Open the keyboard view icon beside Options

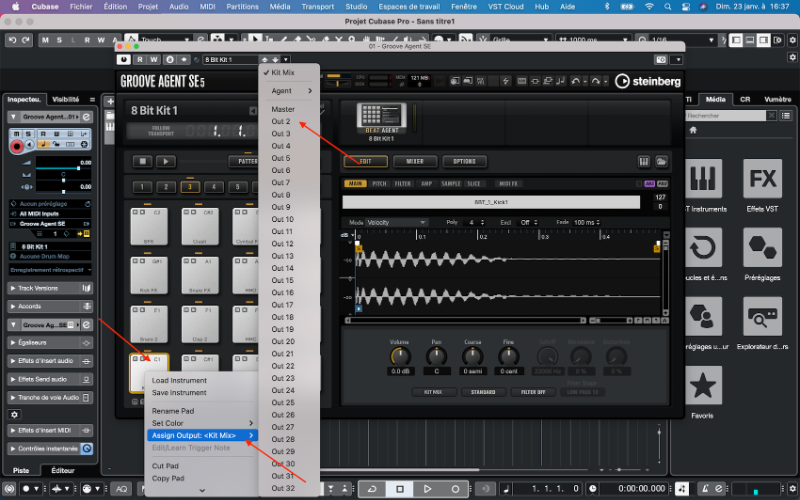pyautogui.click(x=643, y=162)
